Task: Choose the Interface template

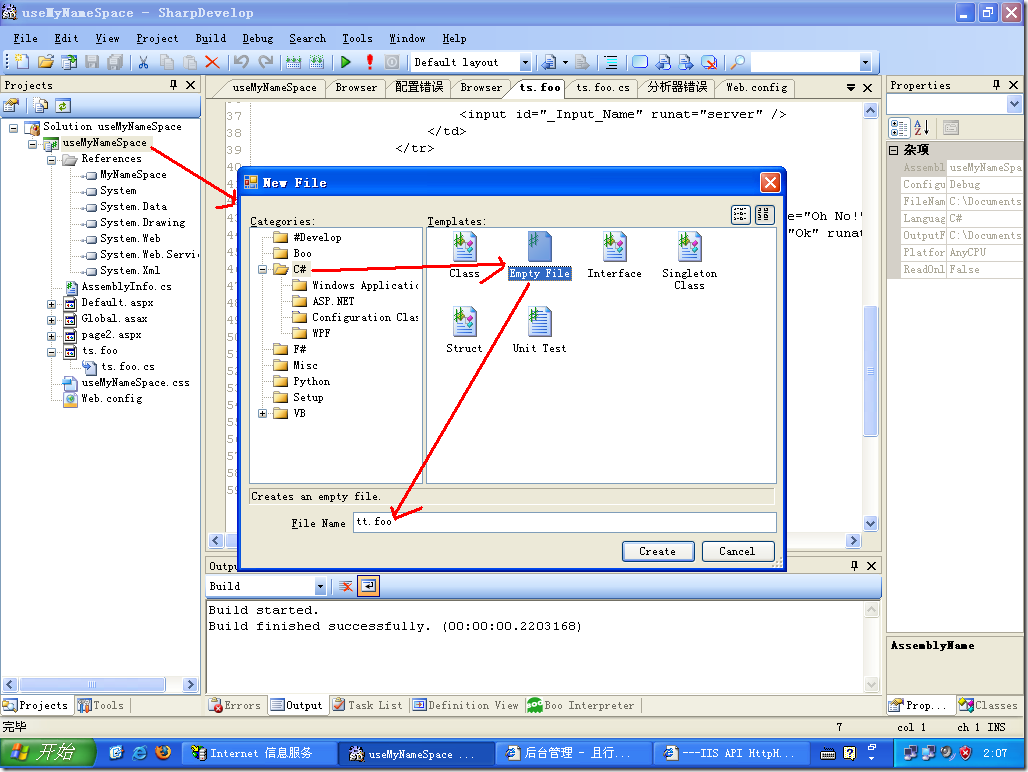Action: pyautogui.click(x=613, y=247)
